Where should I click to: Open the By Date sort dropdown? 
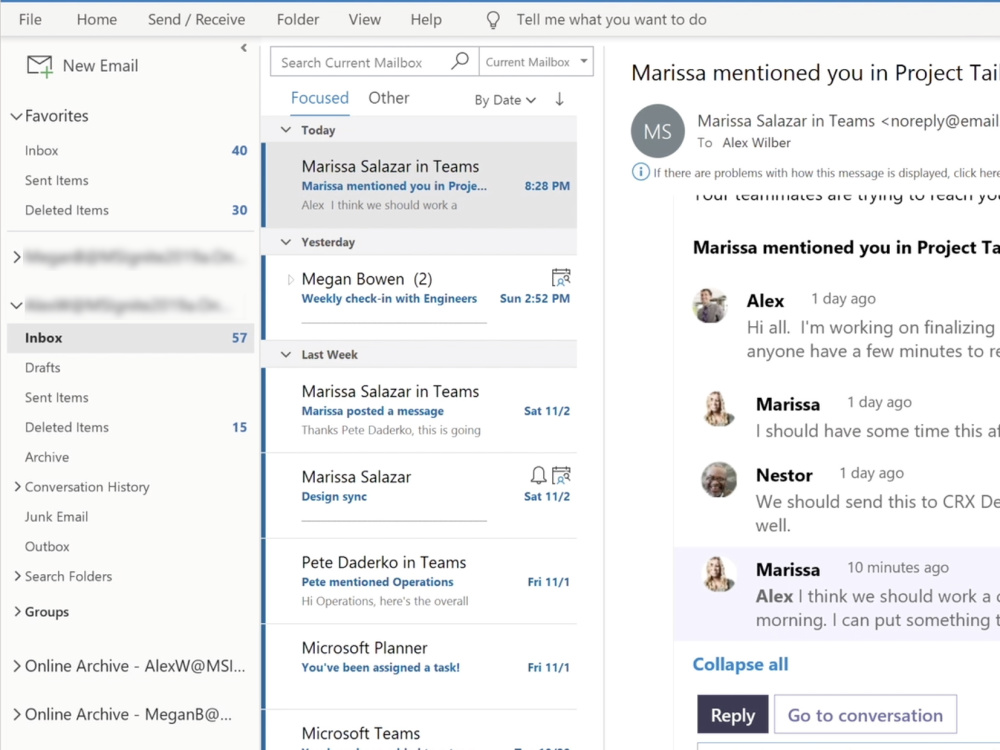[x=504, y=100]
